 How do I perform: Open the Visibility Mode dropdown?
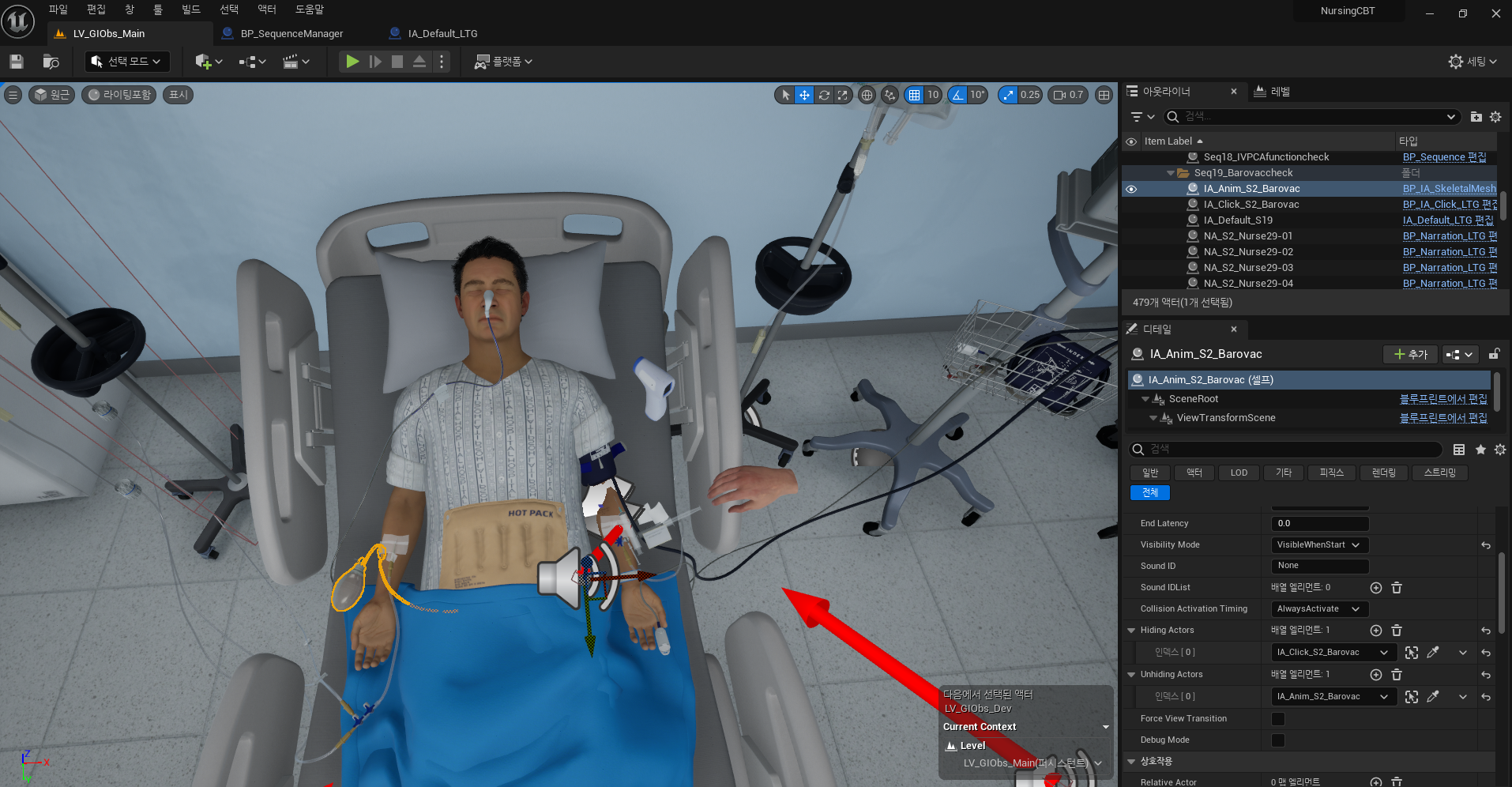(x=1319, y=545)
